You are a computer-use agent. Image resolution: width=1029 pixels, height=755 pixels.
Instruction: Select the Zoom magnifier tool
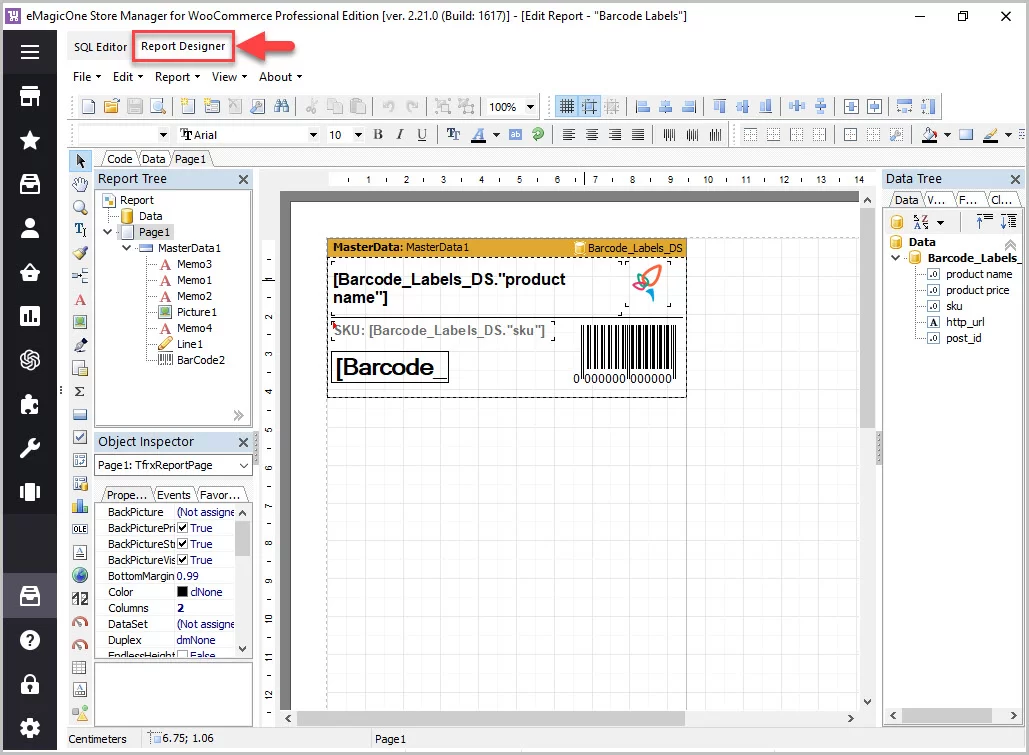tap(80, 207)
